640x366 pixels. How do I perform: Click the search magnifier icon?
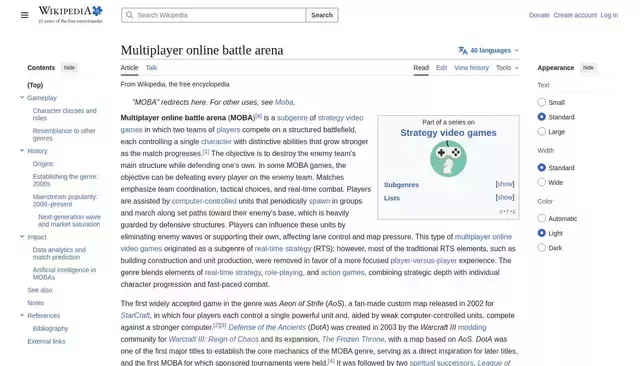[x=130, y=15]
